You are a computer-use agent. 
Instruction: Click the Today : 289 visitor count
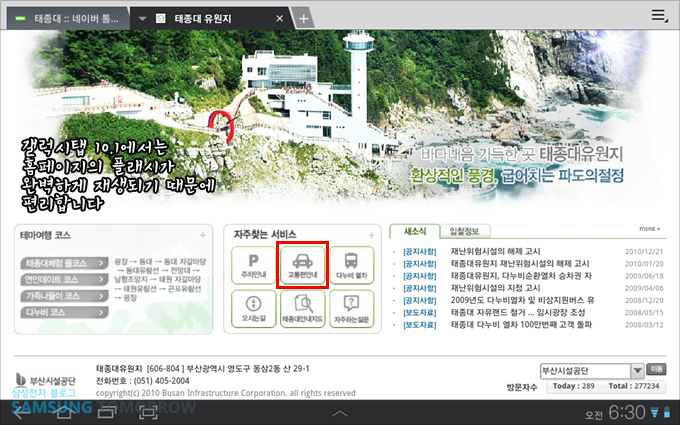click(573, 386)
